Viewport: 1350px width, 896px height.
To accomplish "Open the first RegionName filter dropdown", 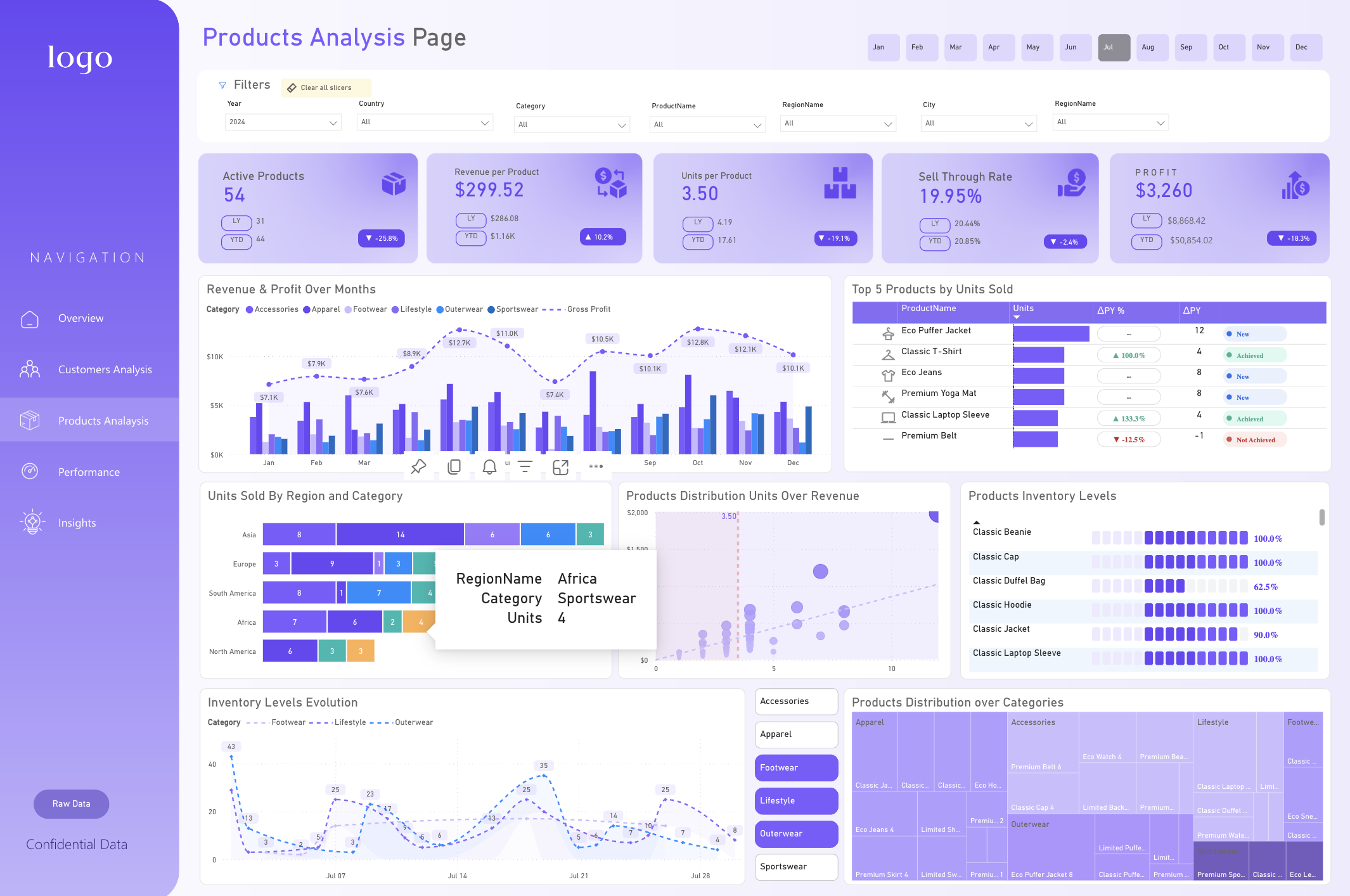I will tap(838, 124).
